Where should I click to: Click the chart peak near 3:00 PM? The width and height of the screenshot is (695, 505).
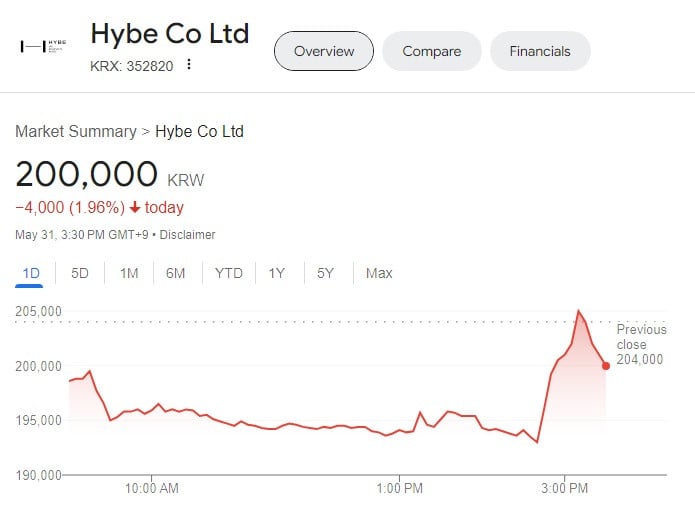pos(578,312)
